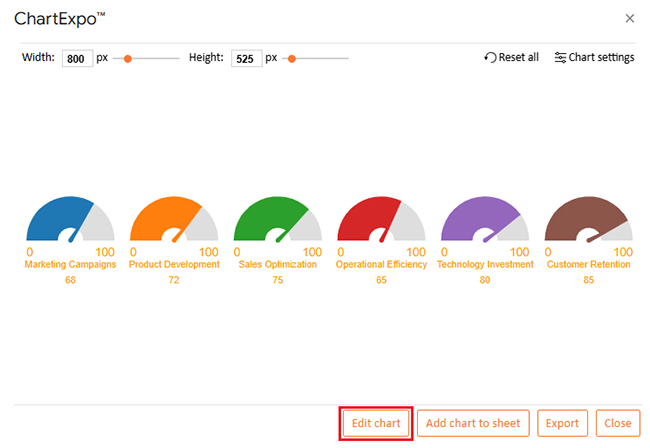Click the Marketing Campaigns label
Screen dimensions: 650x448
pyautogui.click(x=70, y=265)
